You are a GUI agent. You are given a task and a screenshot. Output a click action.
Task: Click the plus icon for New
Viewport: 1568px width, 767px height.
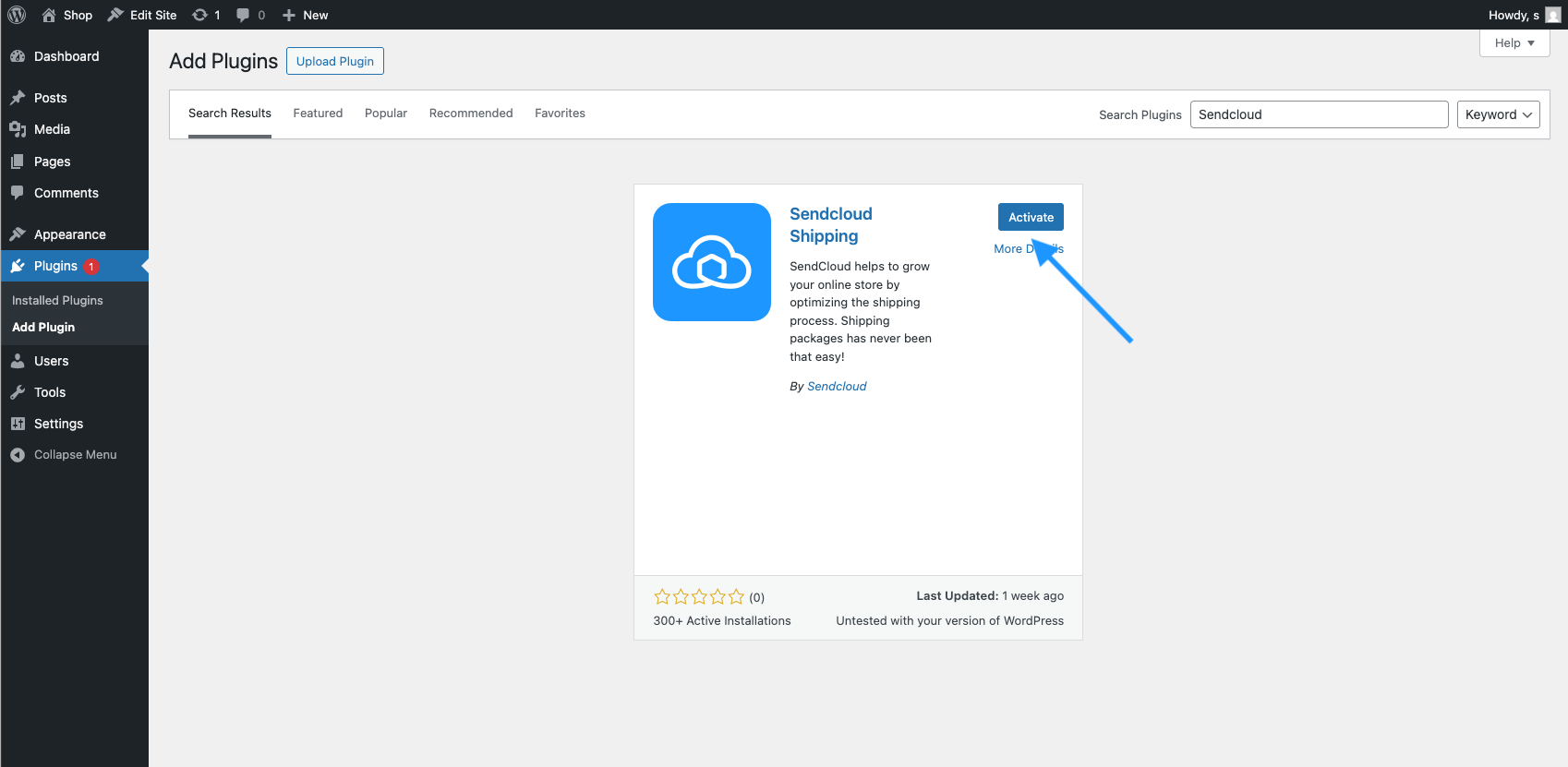[289, 15]
